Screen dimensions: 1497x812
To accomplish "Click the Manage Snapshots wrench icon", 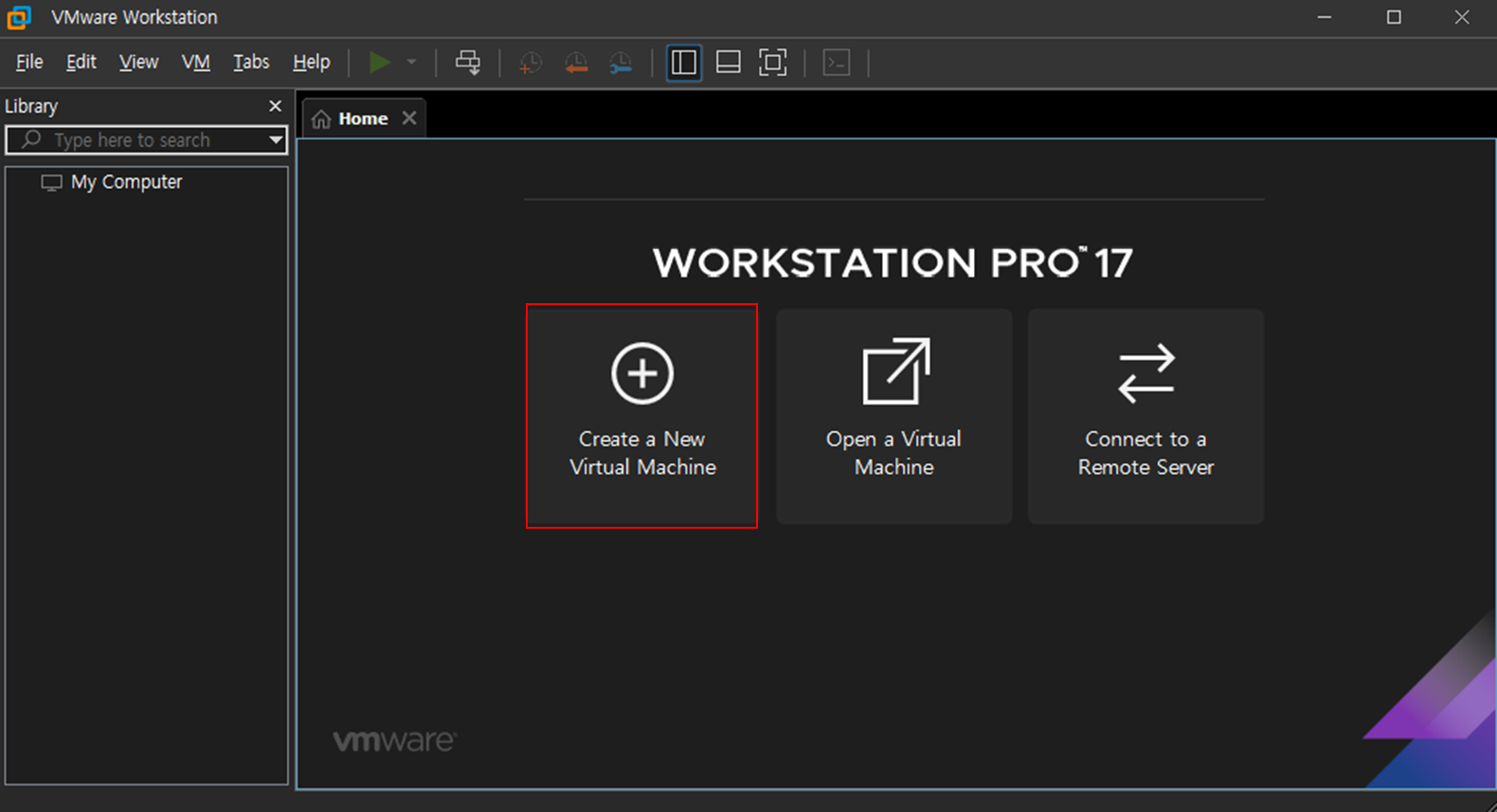I will click(621, 63).
